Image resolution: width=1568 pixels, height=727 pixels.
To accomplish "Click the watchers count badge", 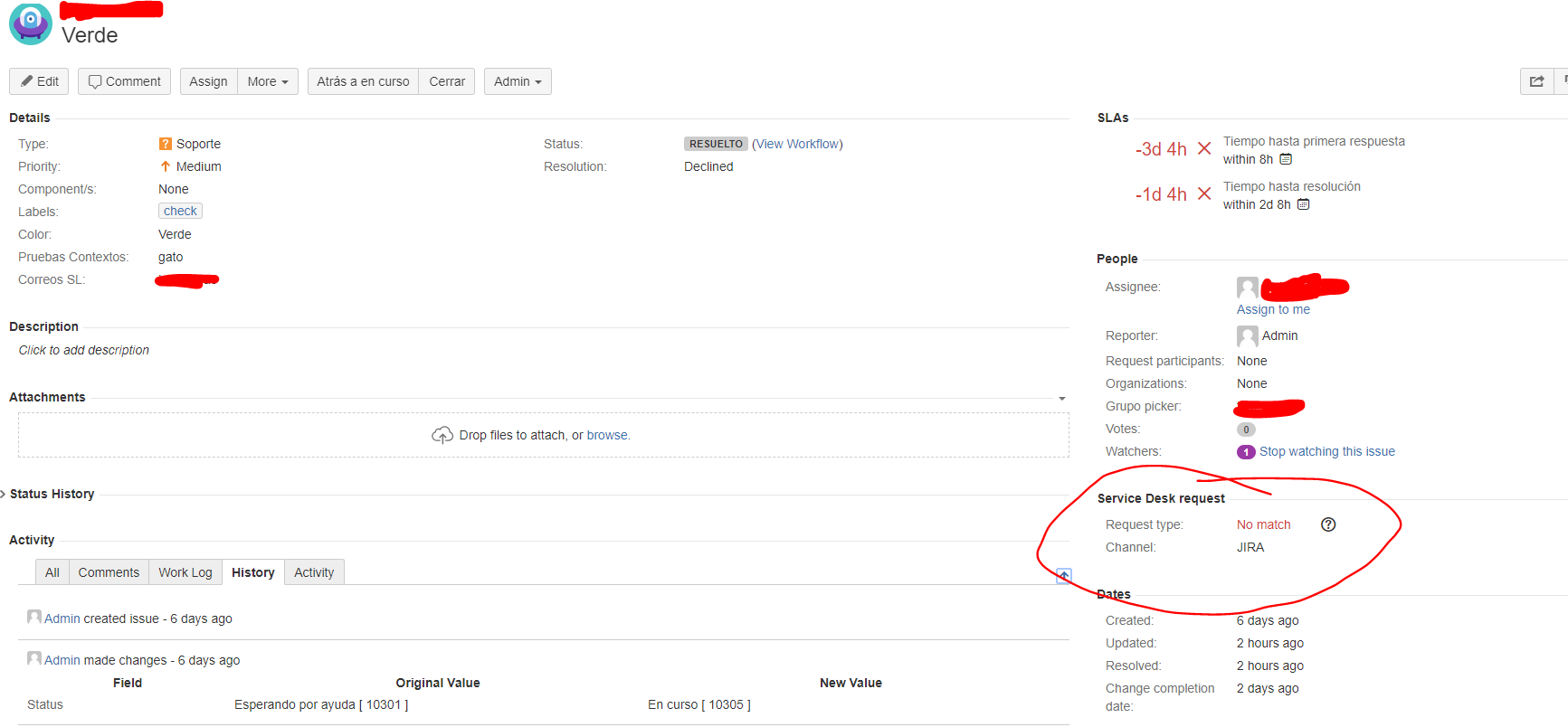I will [1246, 452].
